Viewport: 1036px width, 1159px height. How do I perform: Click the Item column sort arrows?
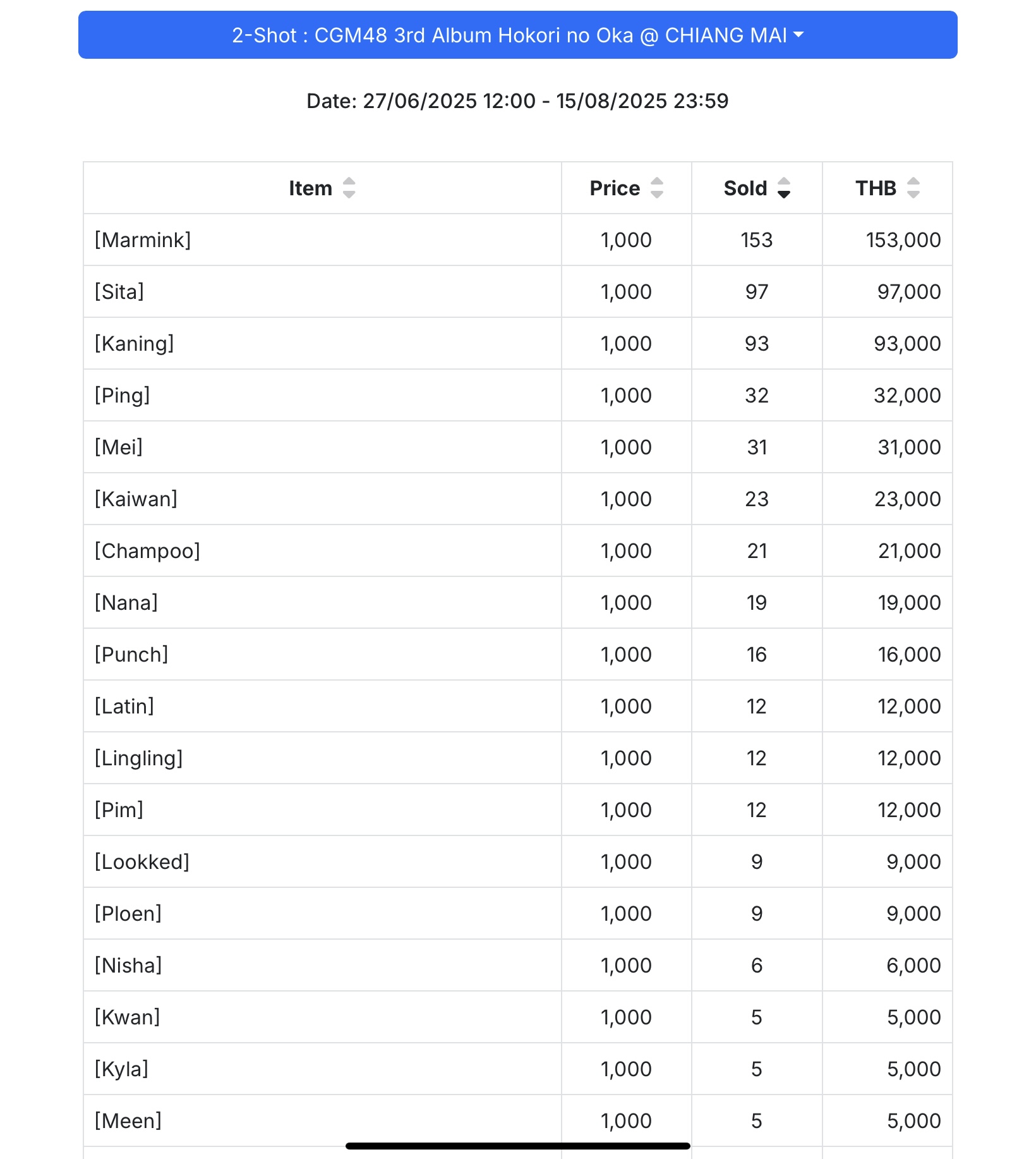(349, 188)
